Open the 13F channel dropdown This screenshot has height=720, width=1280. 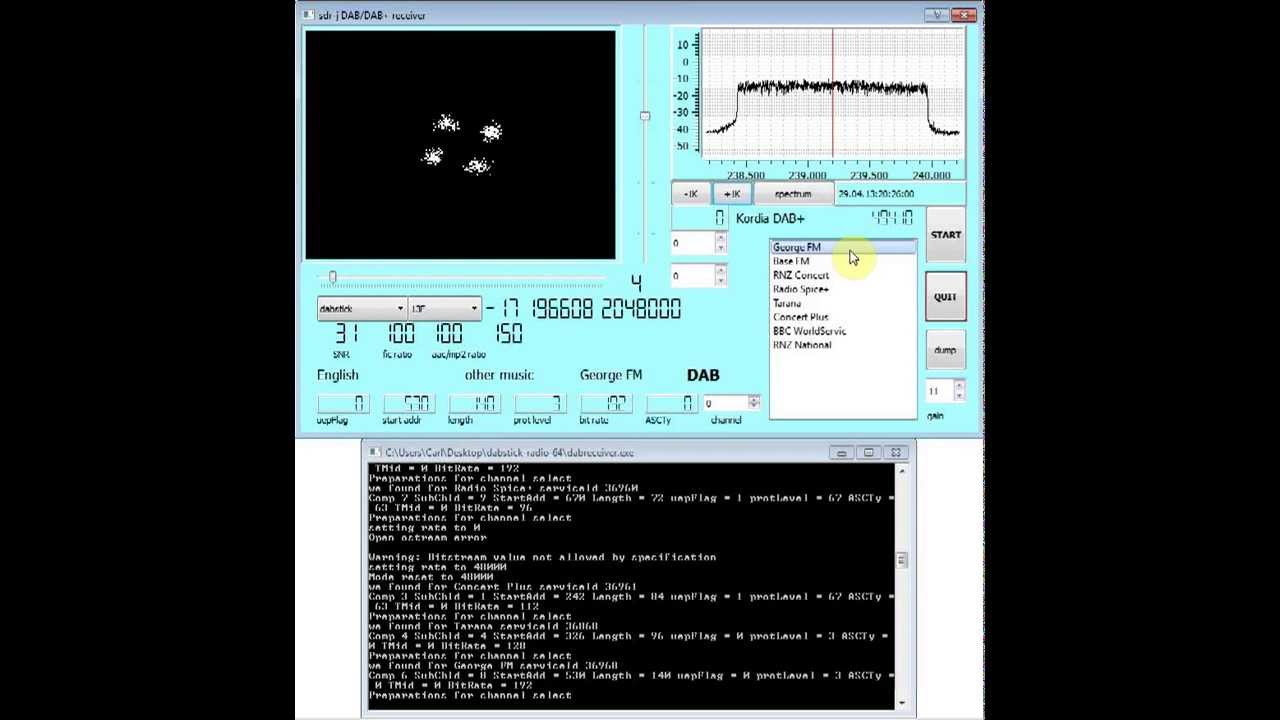click(444, 308)
